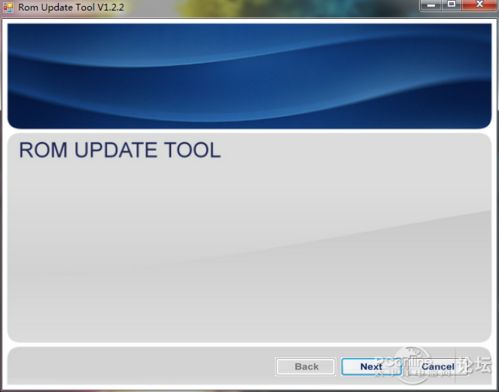499x392 pixels.
Task: Click the ROM UPDATE TOOL heading text
Action: pyautogui.click(x=120, y=150)
